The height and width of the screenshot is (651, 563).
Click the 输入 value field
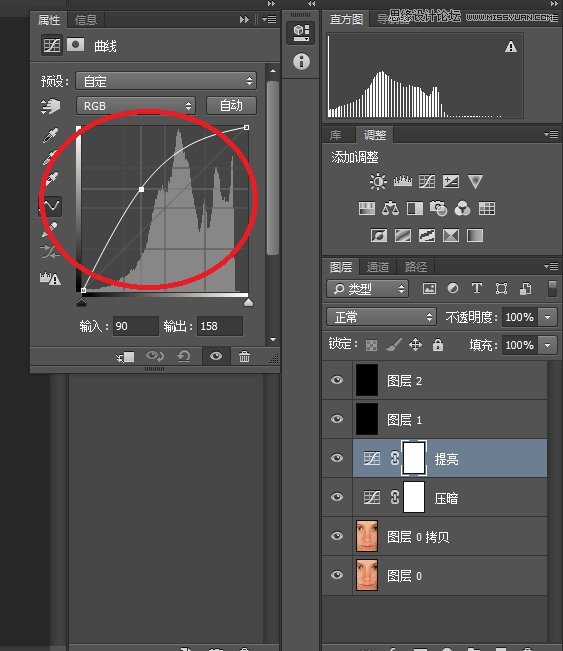(x=135, y=326)
